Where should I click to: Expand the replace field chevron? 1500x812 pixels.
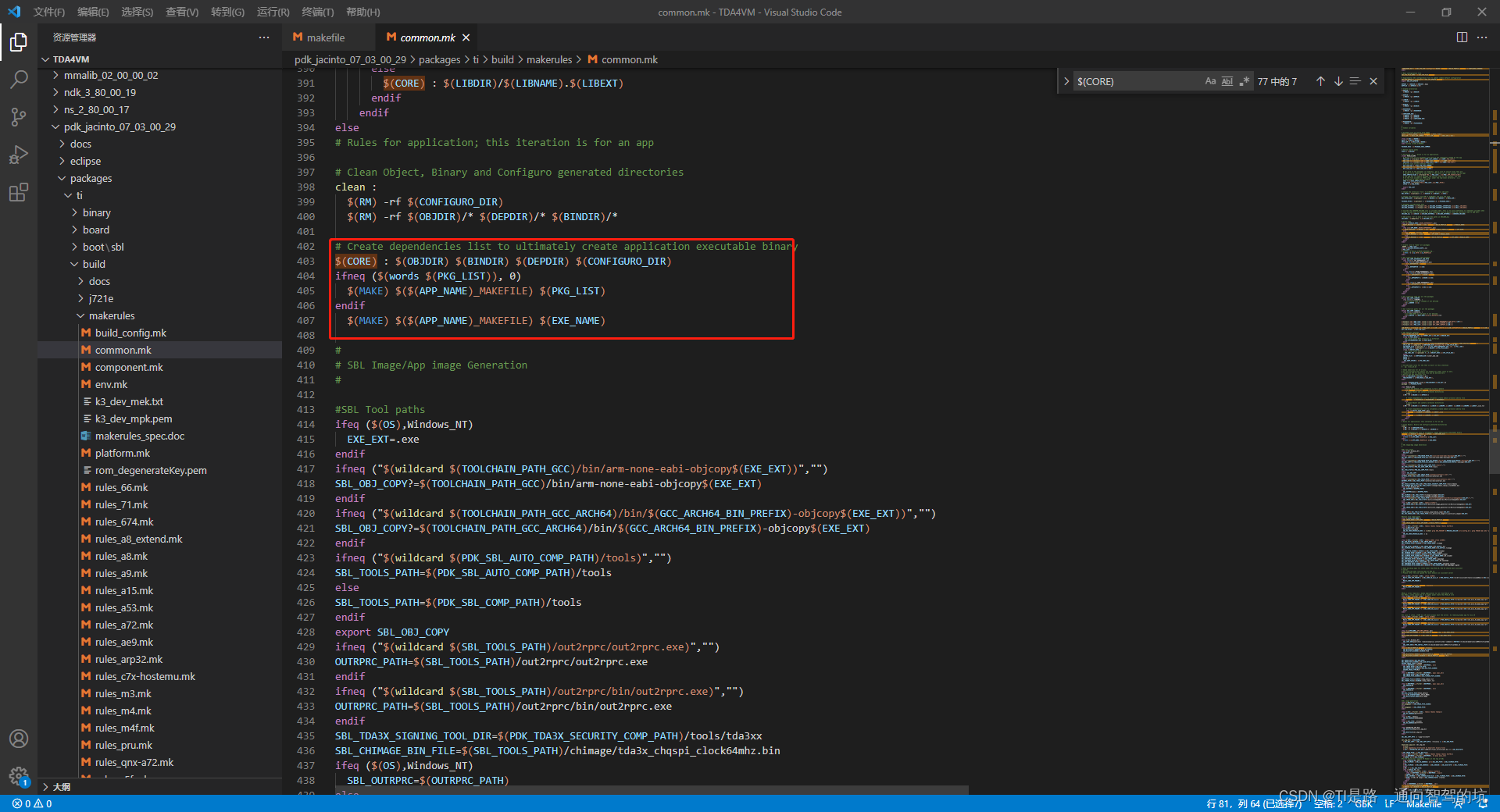(x=1066, y=81)
